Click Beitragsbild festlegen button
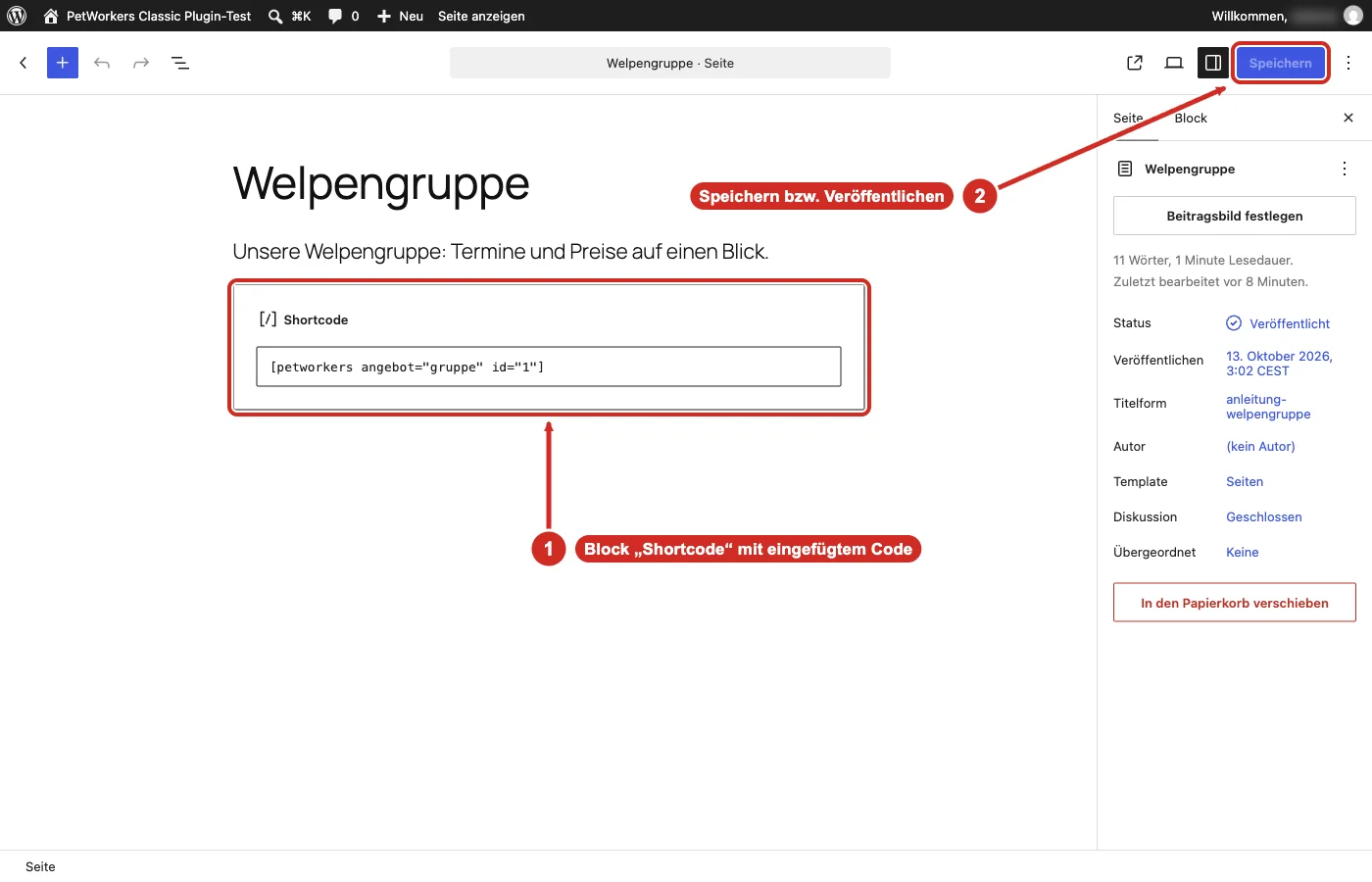 click(1235, 216)
